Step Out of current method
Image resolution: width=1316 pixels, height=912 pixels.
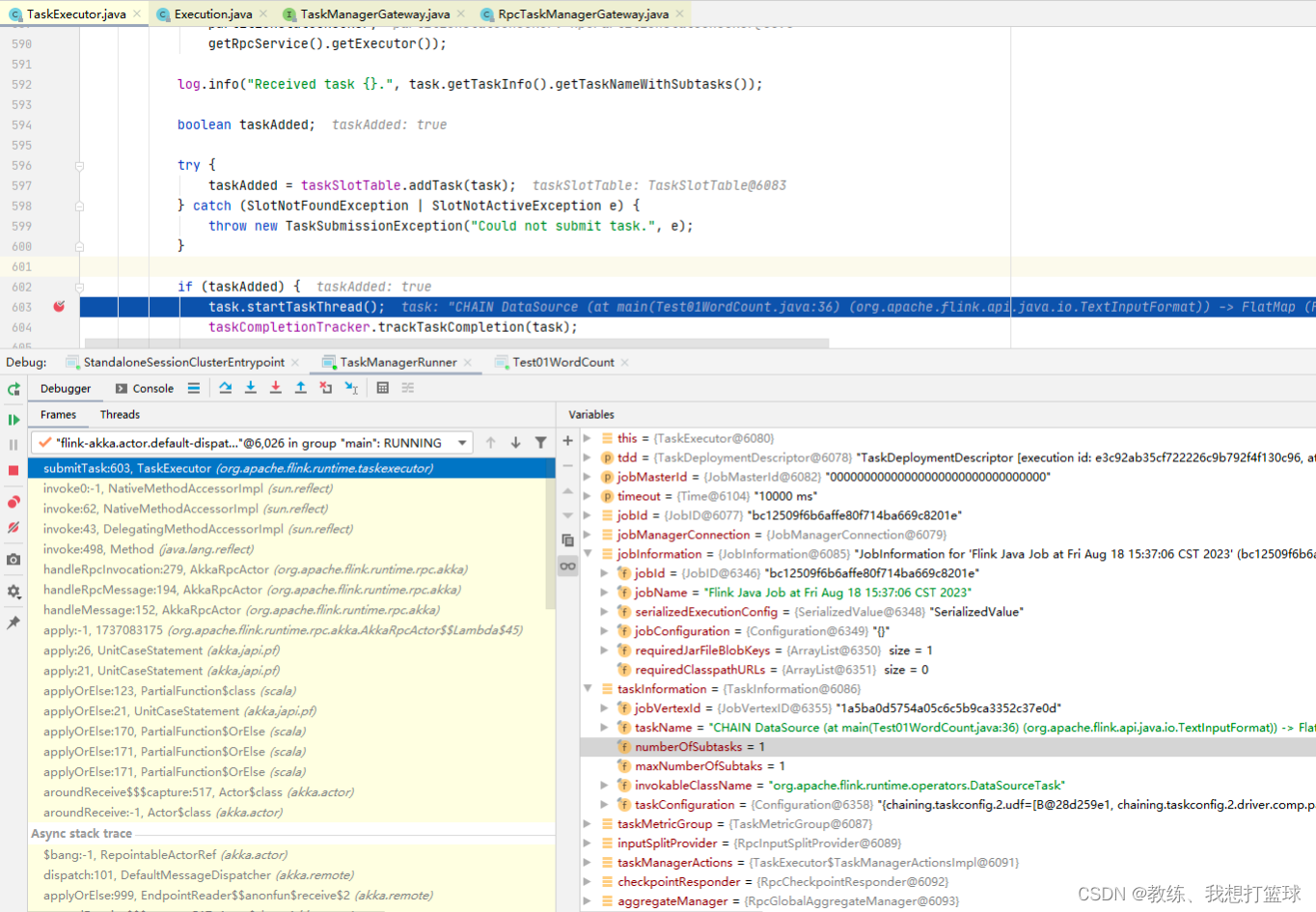300,388
